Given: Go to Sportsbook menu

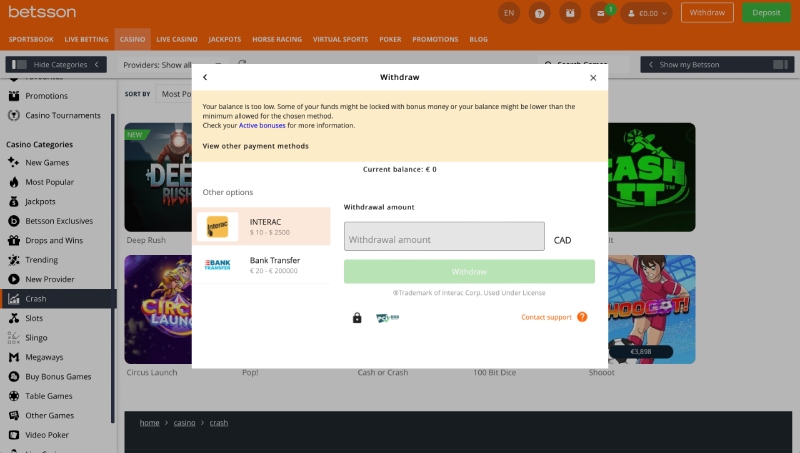Looking at the screenshot, I should click(31, 39).
